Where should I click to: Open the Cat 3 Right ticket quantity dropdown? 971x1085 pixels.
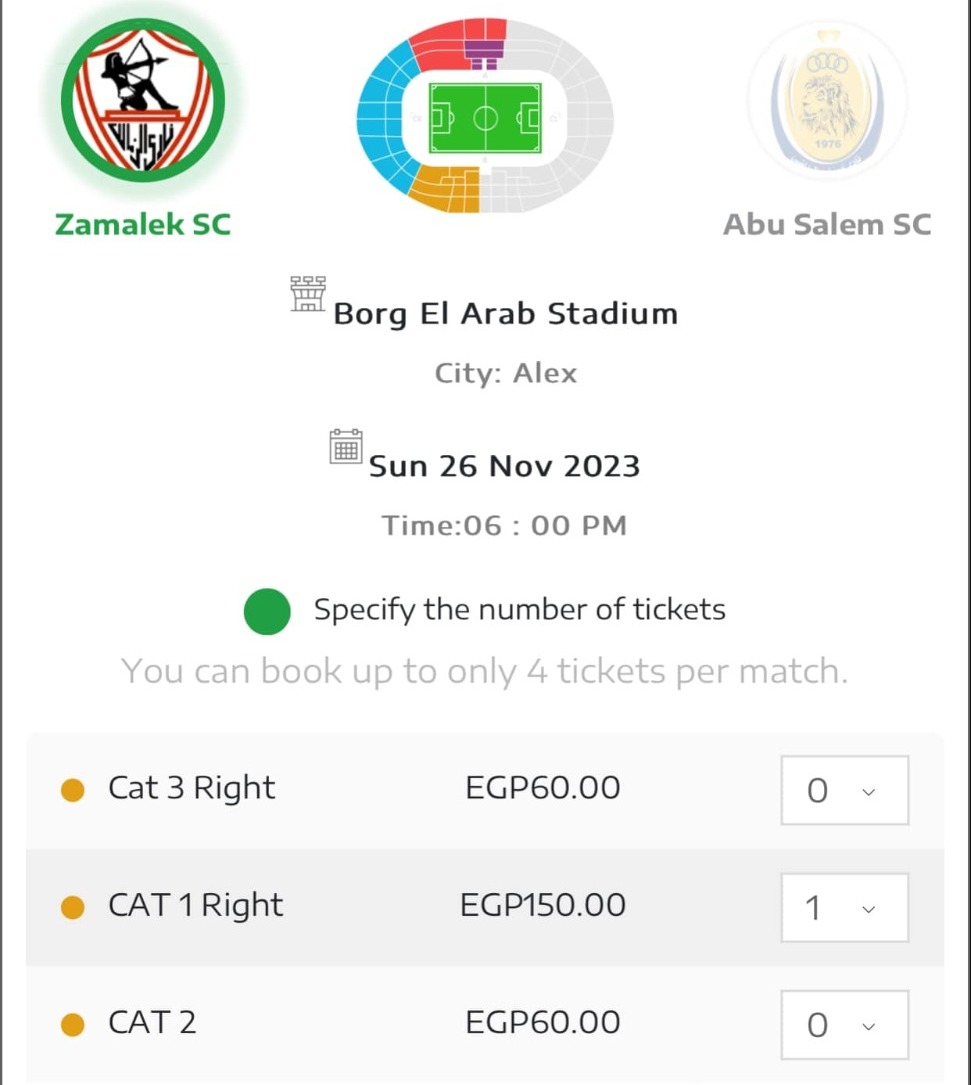click(x=844, y=791)
